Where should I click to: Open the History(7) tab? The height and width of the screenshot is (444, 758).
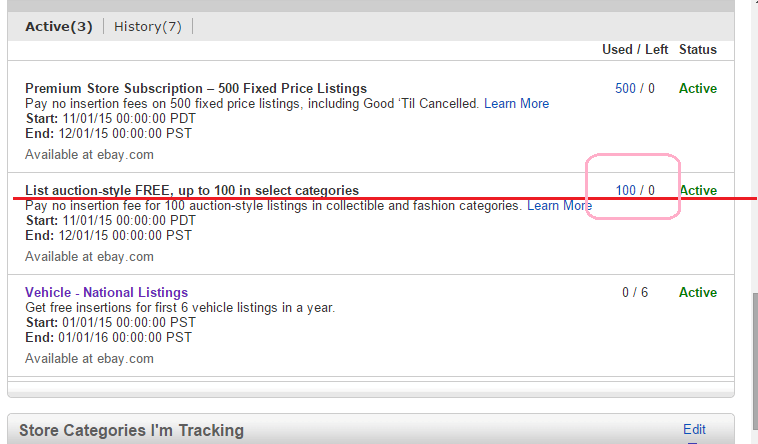[147, 26]
